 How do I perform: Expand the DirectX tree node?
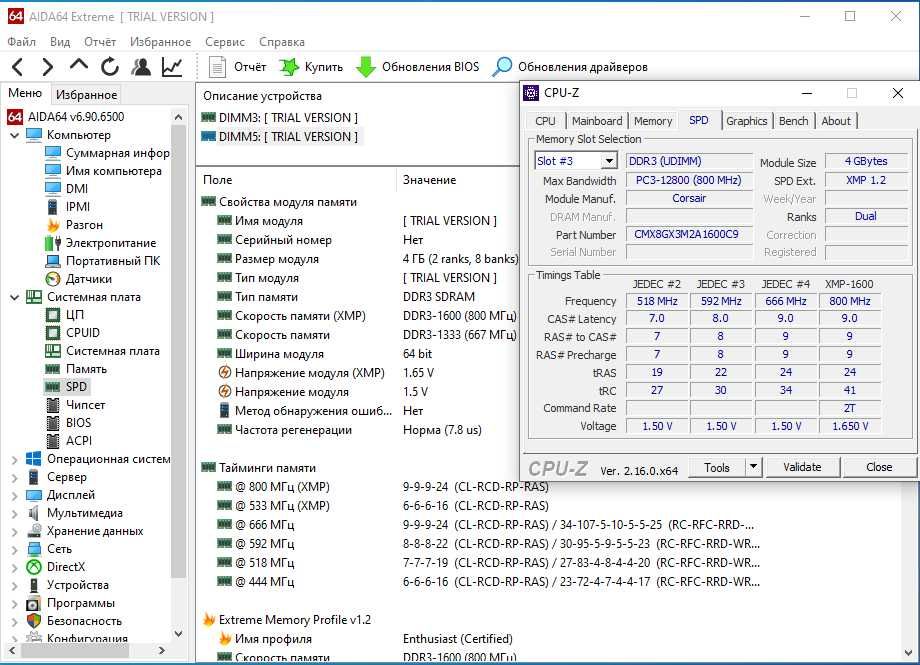click(x=15, y=568)
